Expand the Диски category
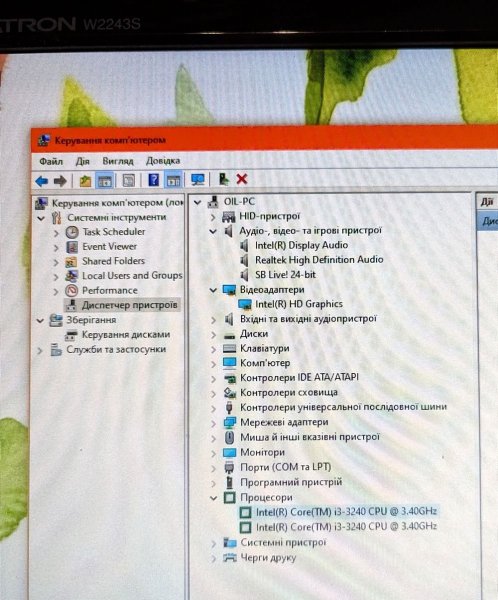The image size is (498, 600). (214, 335)
